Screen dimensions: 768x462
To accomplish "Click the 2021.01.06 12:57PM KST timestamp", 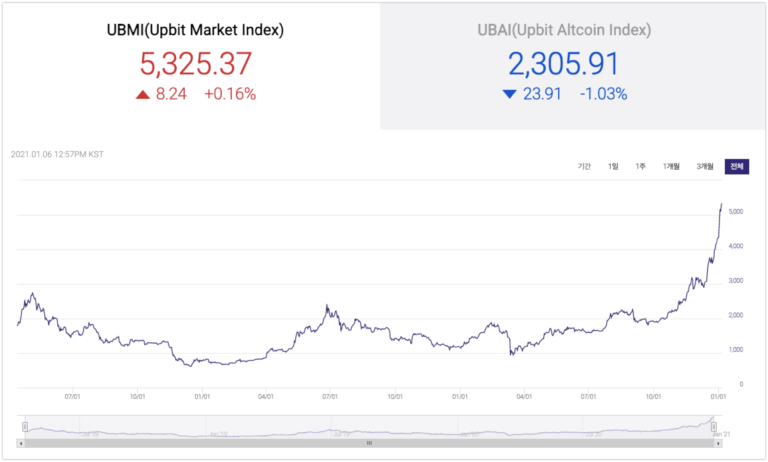I will coord(57,154).
